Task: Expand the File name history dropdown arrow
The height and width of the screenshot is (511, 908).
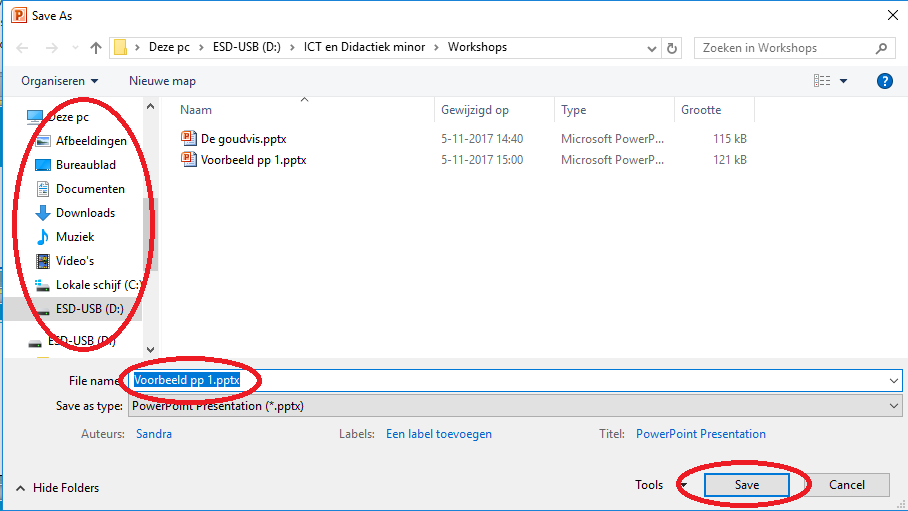Action: [893, 381]
